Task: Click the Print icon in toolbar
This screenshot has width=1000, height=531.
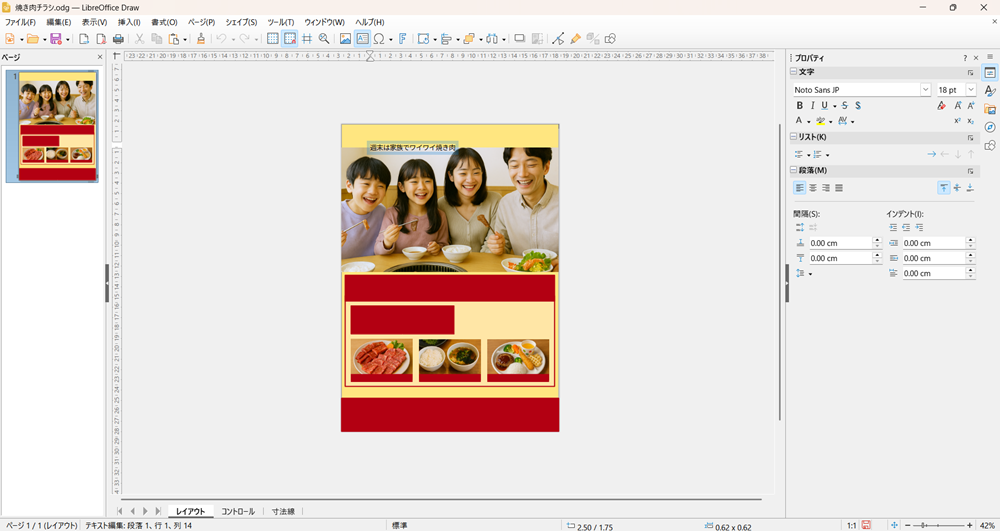Action: click(118, 39)
